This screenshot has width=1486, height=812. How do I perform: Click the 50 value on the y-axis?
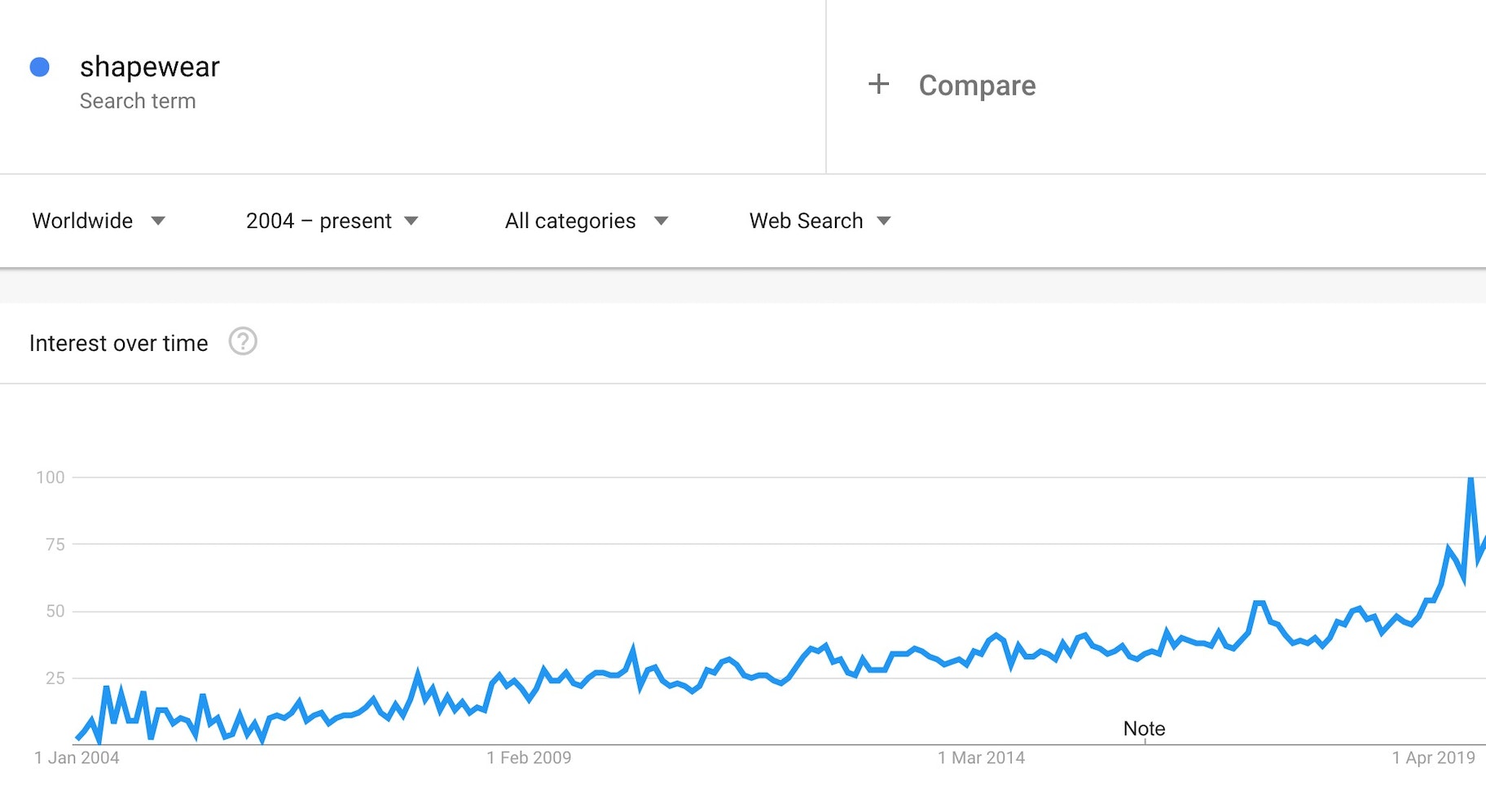tap(55, 611)
